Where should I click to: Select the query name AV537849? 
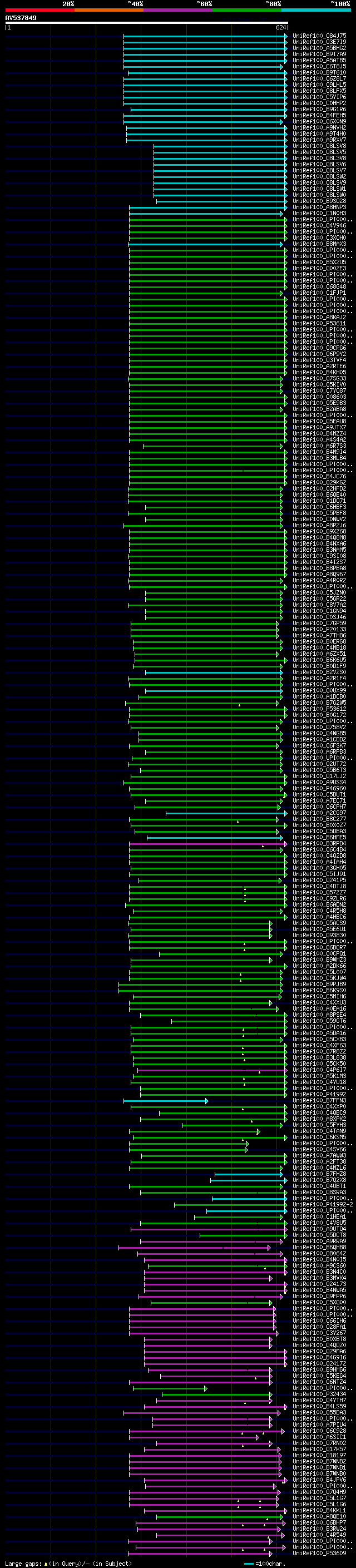click(21, 18)
